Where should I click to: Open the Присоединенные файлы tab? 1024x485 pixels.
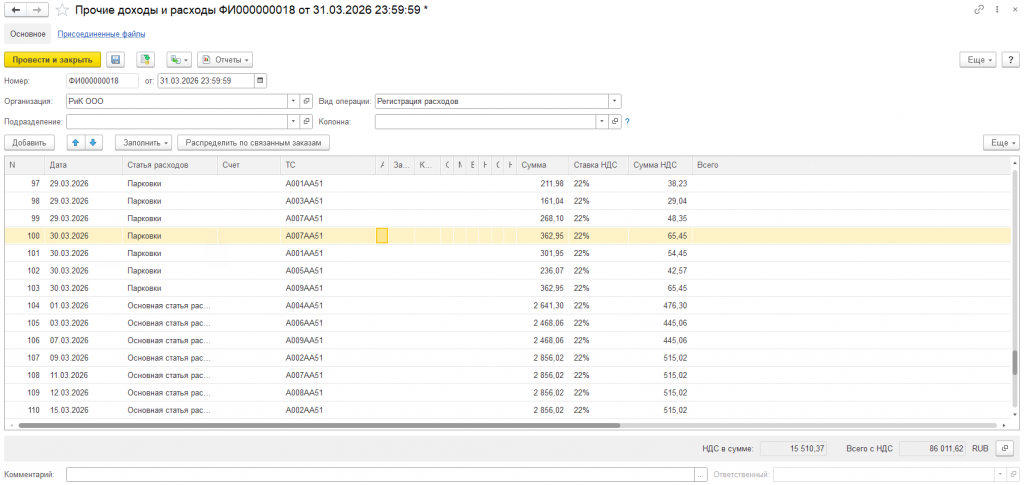point(101,33)
